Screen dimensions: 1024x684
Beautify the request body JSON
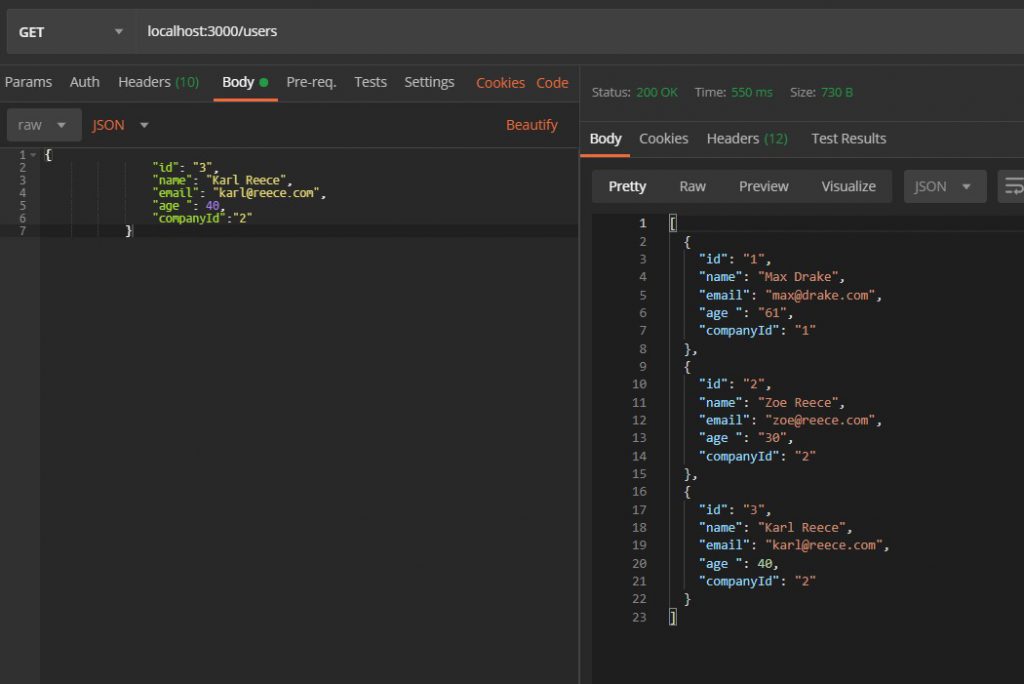531,125
